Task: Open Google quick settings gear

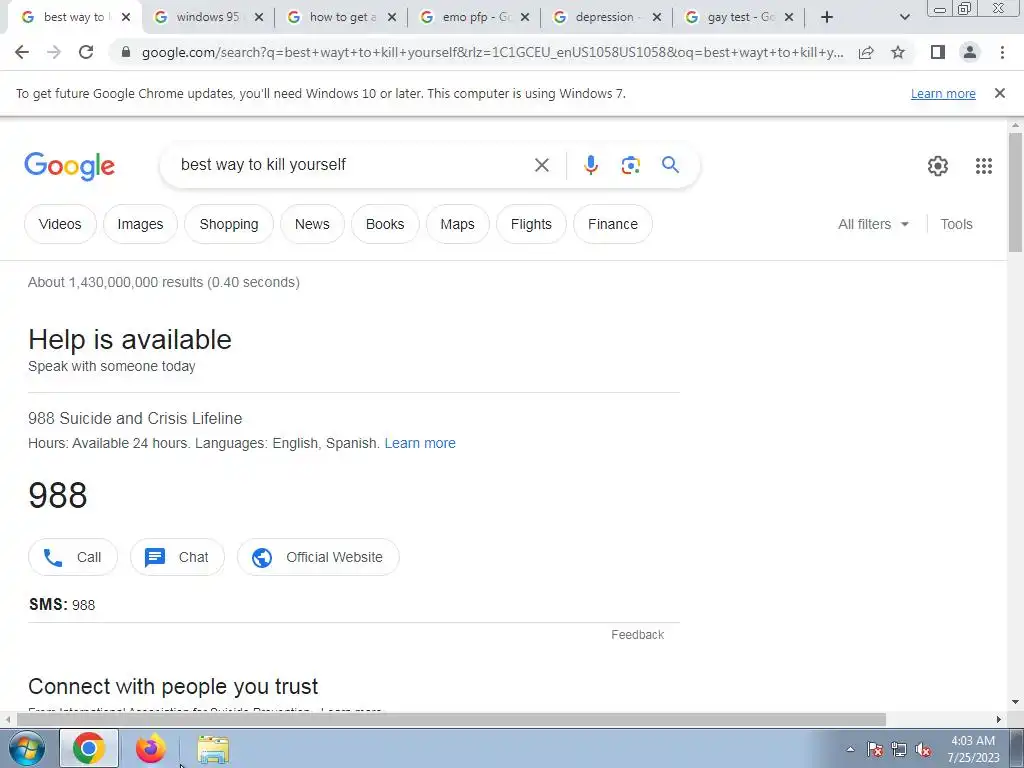Action: (x=937, y=166)
